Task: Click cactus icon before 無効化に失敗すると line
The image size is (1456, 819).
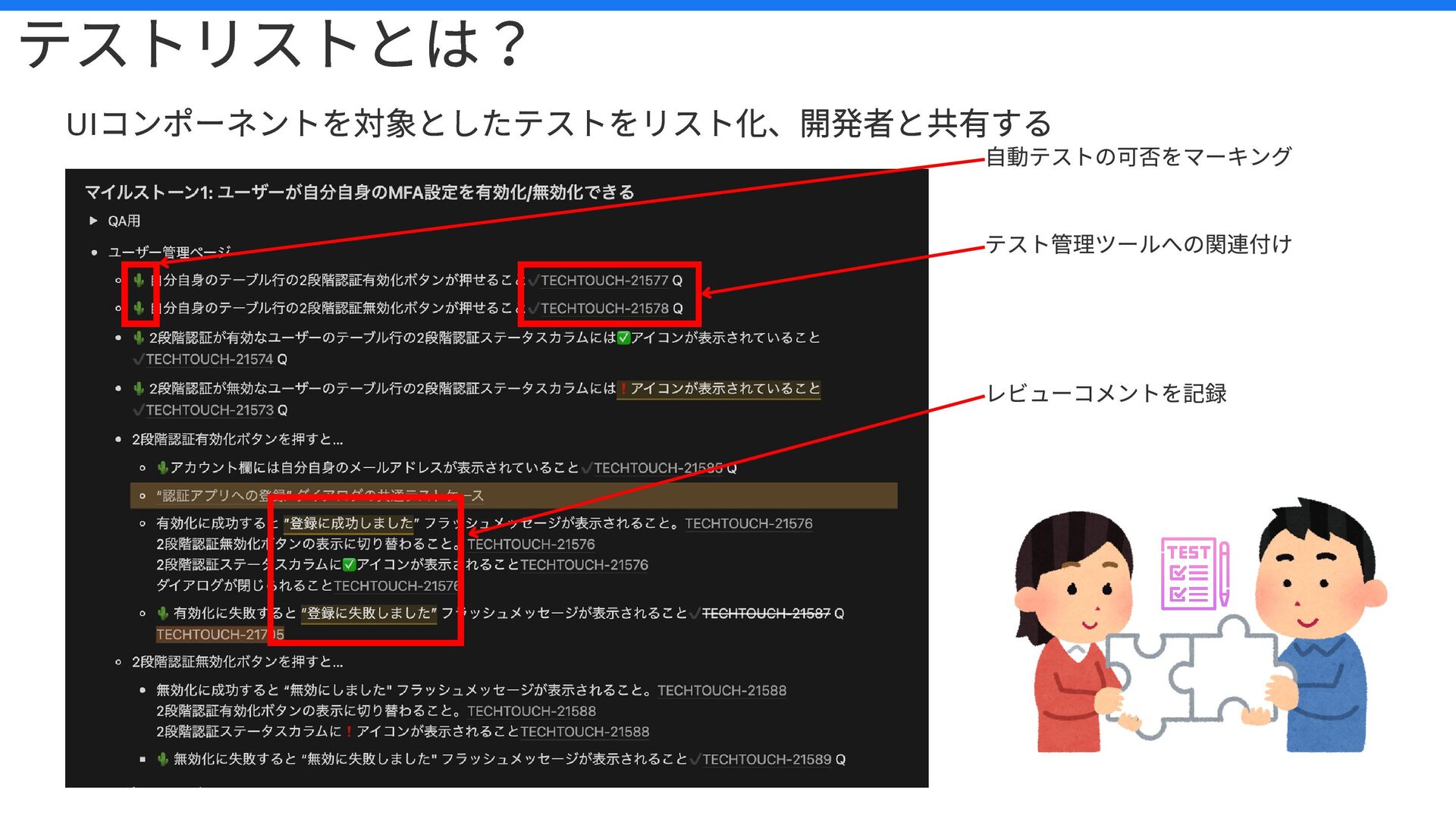Action: coord(162,759)
